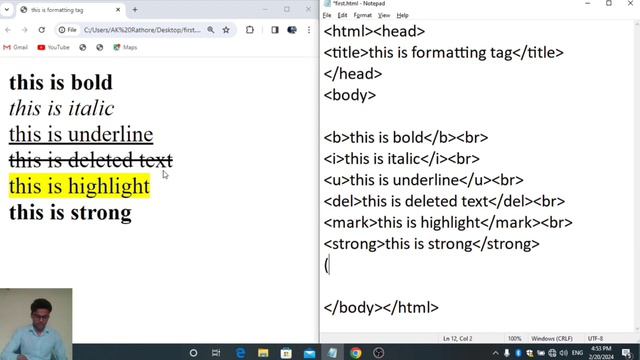Open Chrome extensions puzzle icon
The height and width of the screenshot is (360, 640).
(250, 30)
